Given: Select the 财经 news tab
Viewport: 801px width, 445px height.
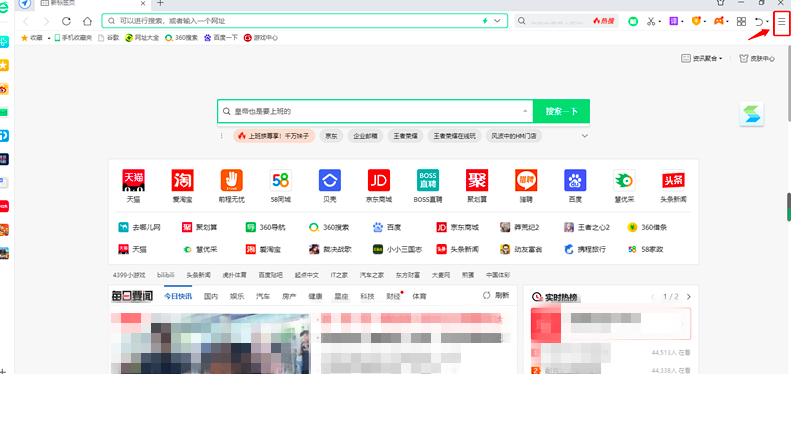Looking at the screenshot, I should pos(393,296).
